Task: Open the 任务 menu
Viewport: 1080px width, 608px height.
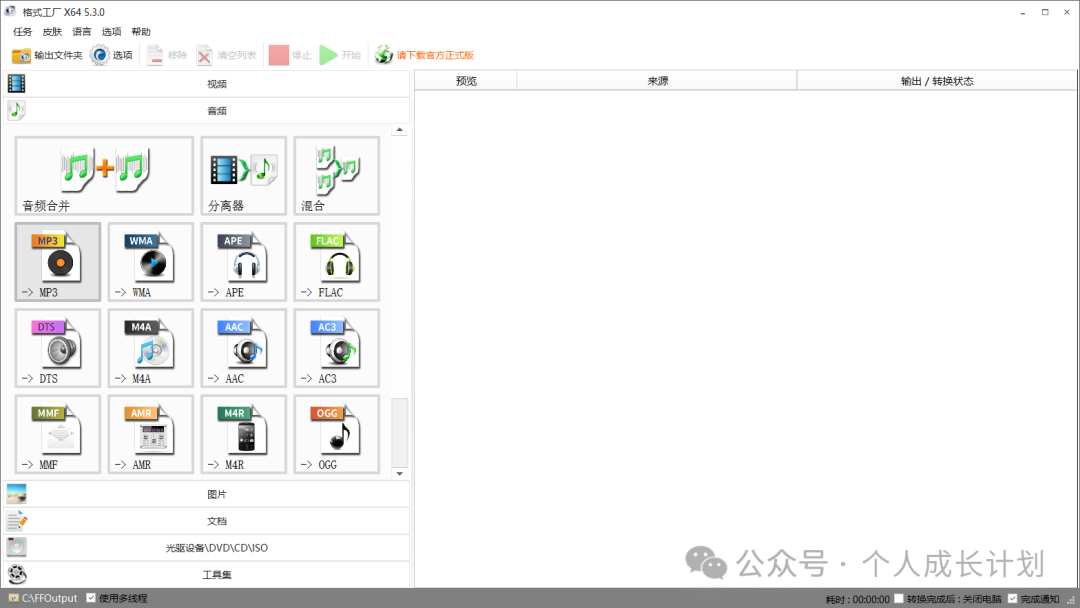Action: (x=22, y=32)
